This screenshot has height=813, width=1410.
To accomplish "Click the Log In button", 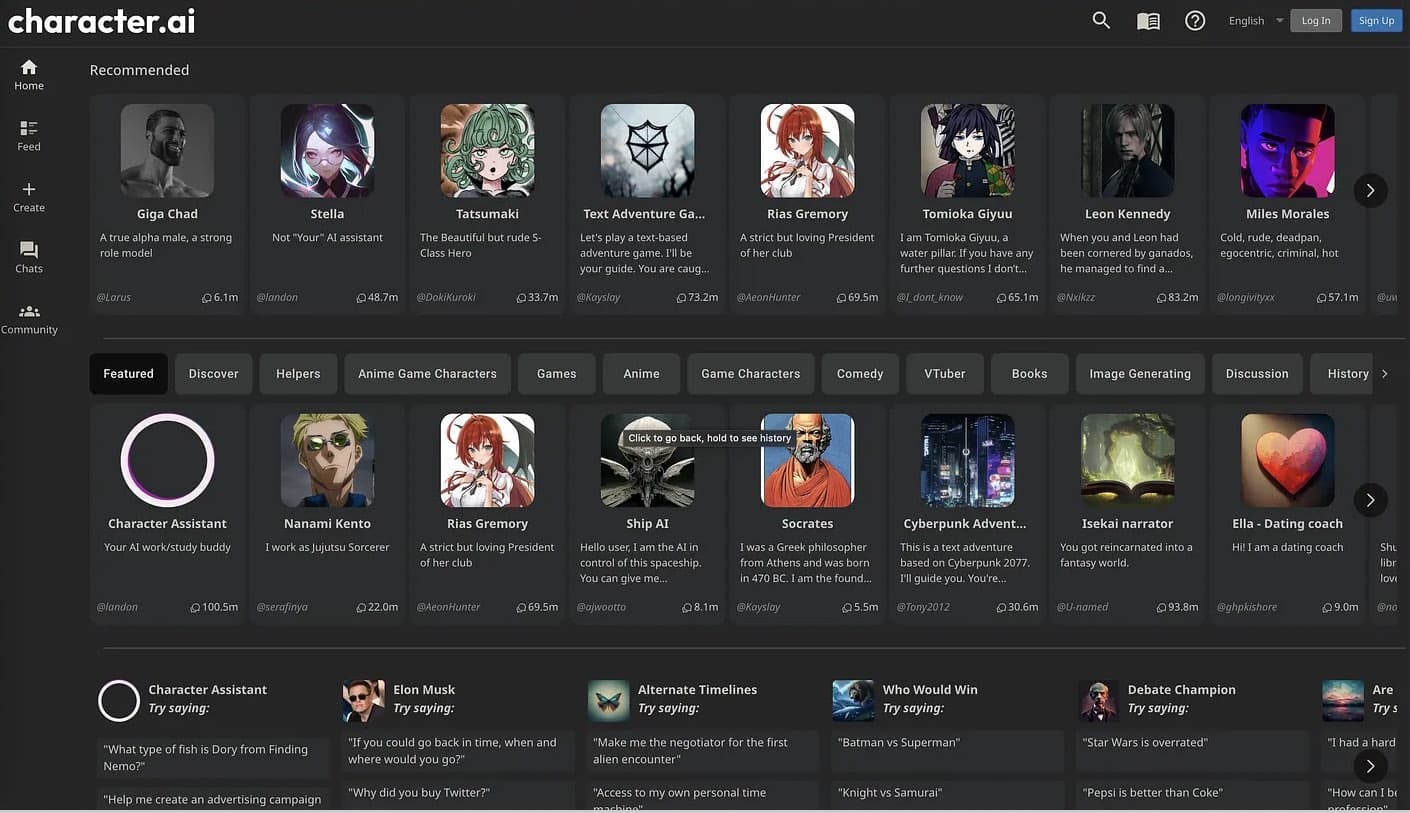I will [1316, 20].
